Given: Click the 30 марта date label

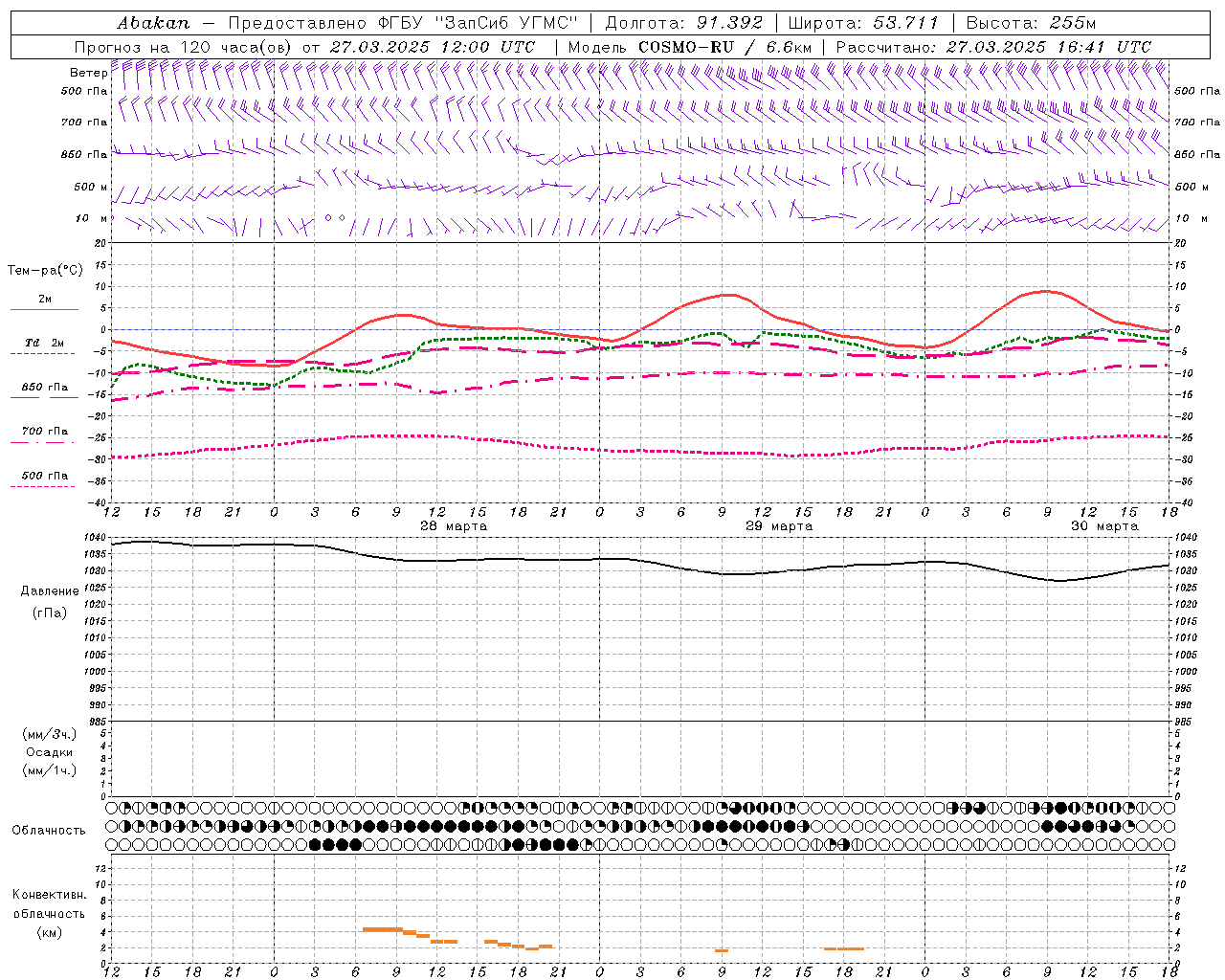Looking at the screenshot, I should pyautogui.click(x=1104, y=526).
